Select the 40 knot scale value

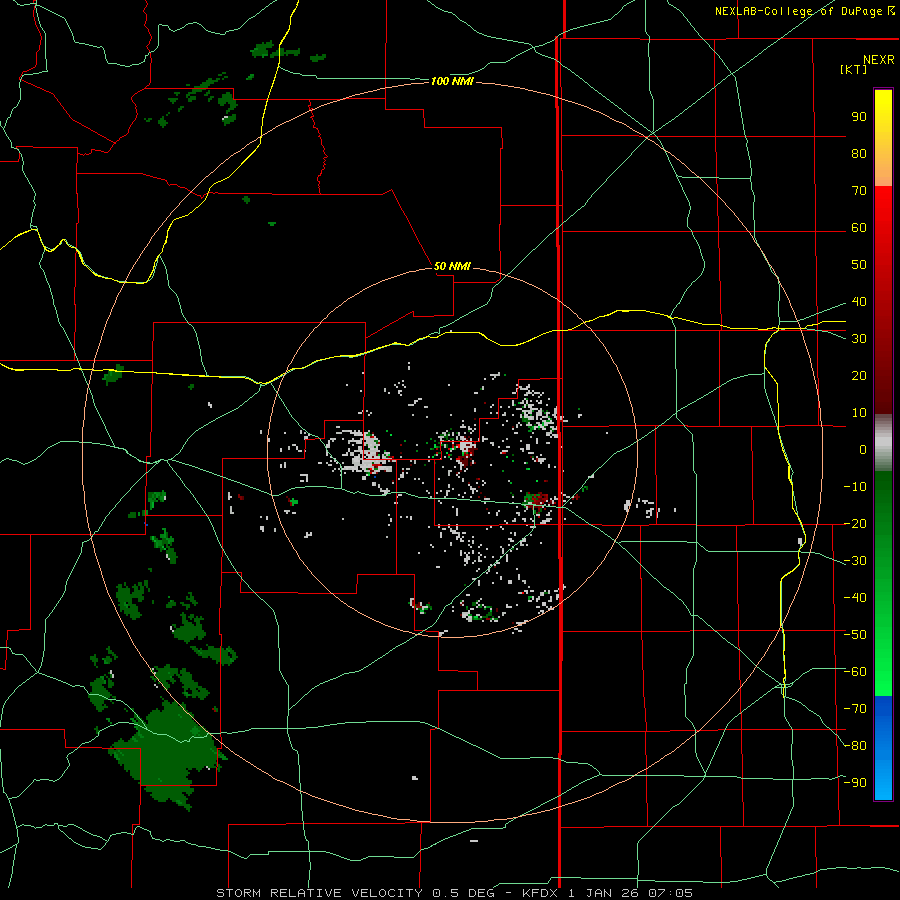tap(859, 301)
